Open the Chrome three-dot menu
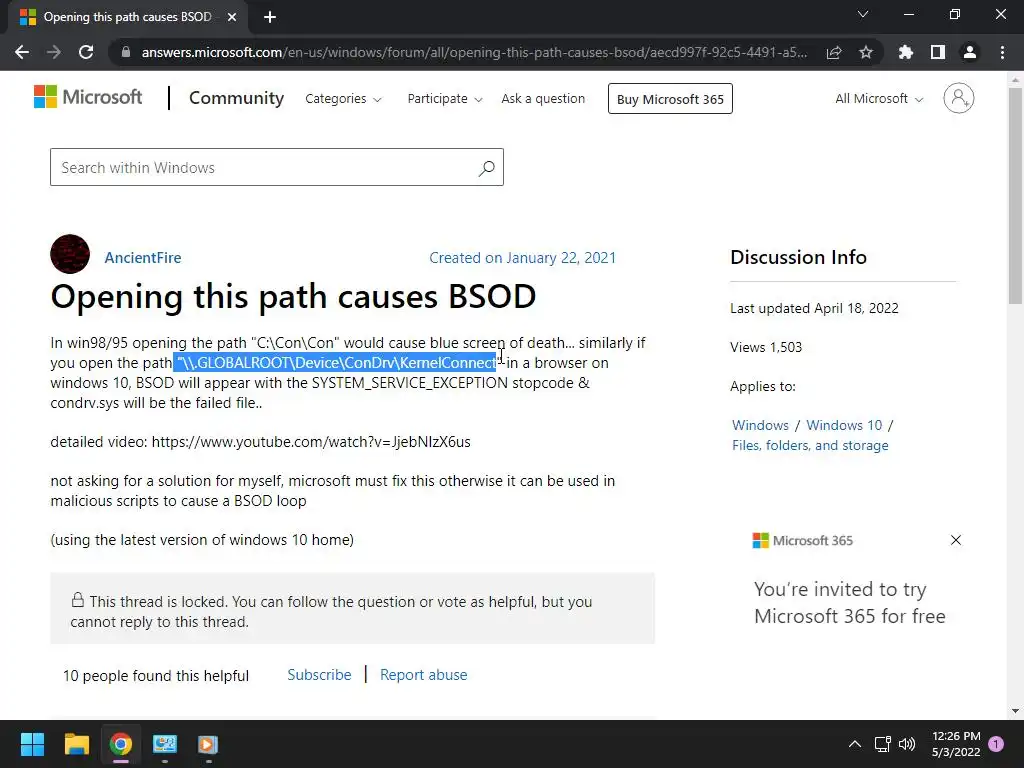1024x768 pixels. [1002, 52]
